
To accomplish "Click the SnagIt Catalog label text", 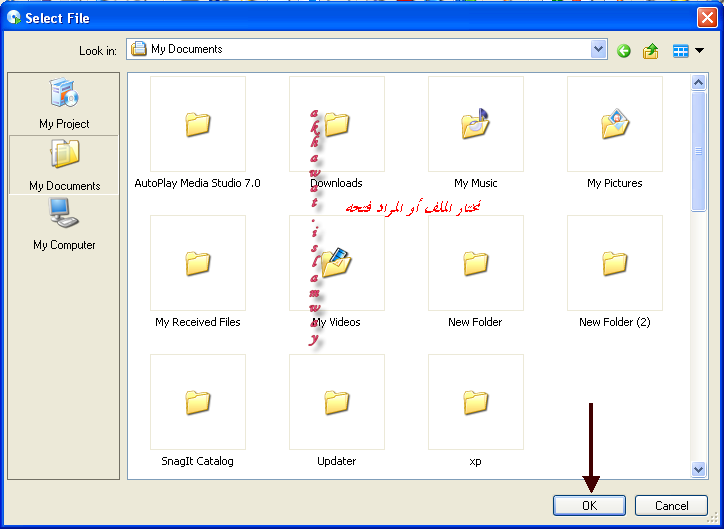I will (x=198, y=461).
